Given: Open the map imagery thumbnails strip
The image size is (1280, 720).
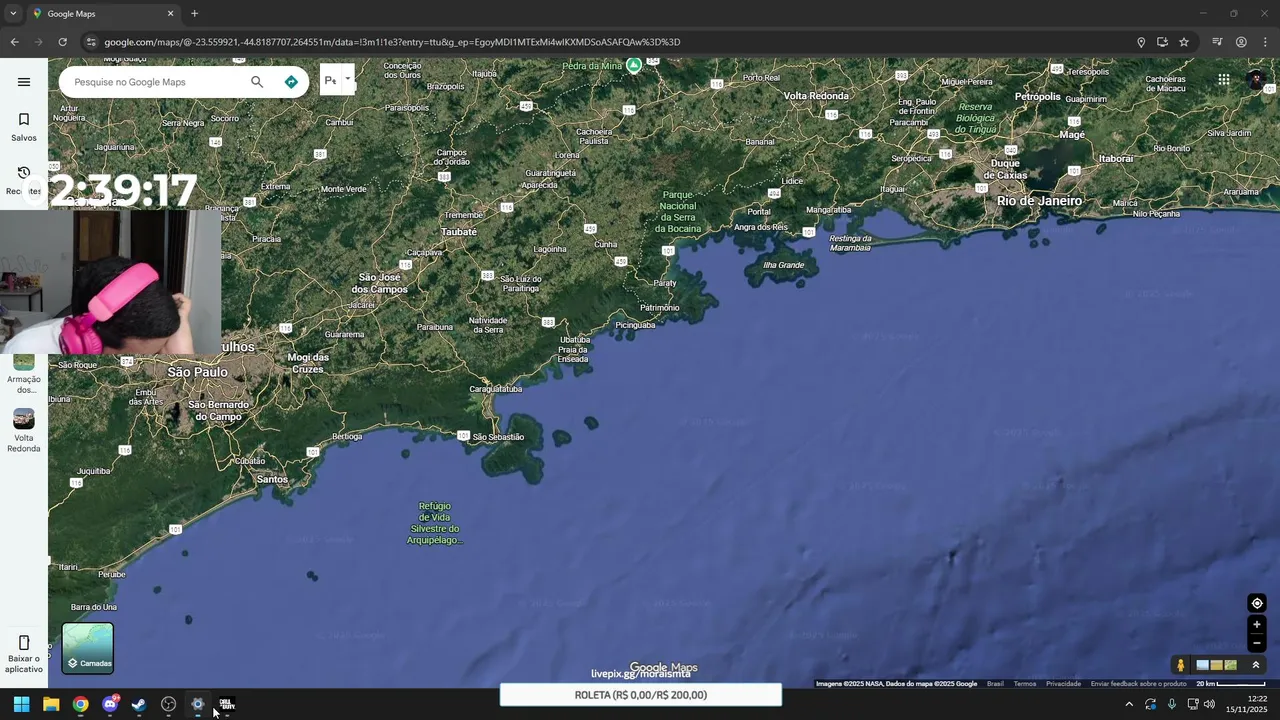Looking at the screenshot, I should [1217, 665].
